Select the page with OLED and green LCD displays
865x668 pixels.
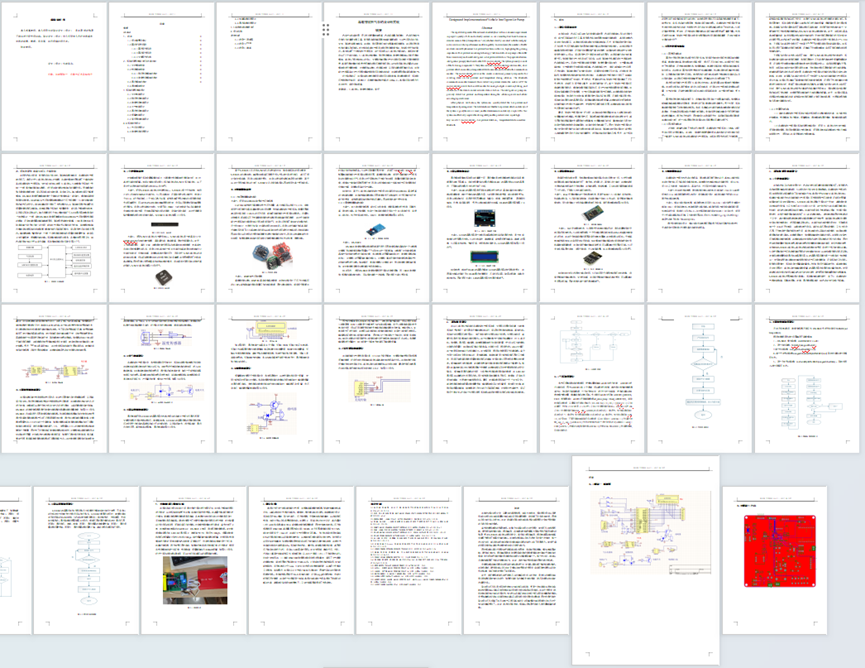coord(484,228)
